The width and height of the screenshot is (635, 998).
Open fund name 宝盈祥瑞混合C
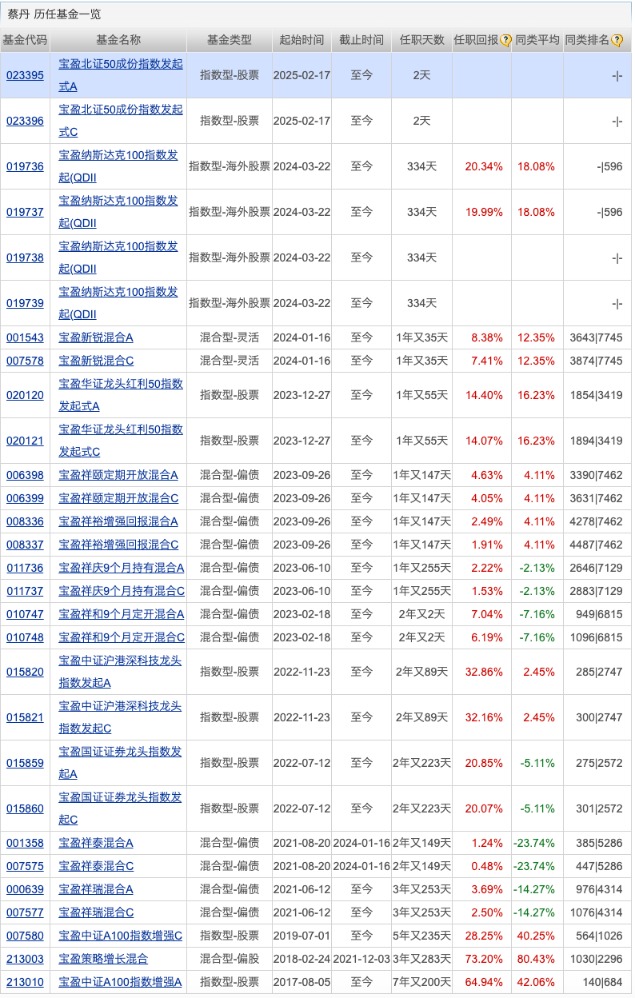click(x=96, y=913)
